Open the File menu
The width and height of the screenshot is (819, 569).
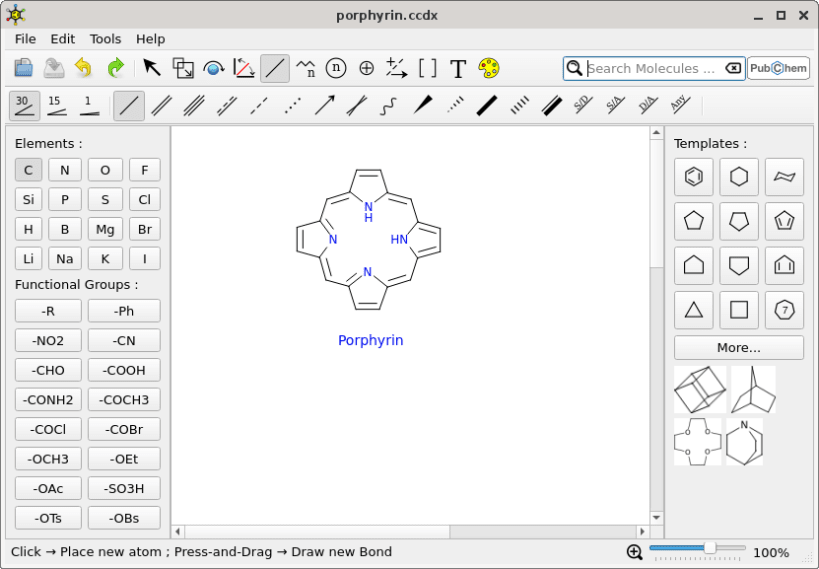25,39
